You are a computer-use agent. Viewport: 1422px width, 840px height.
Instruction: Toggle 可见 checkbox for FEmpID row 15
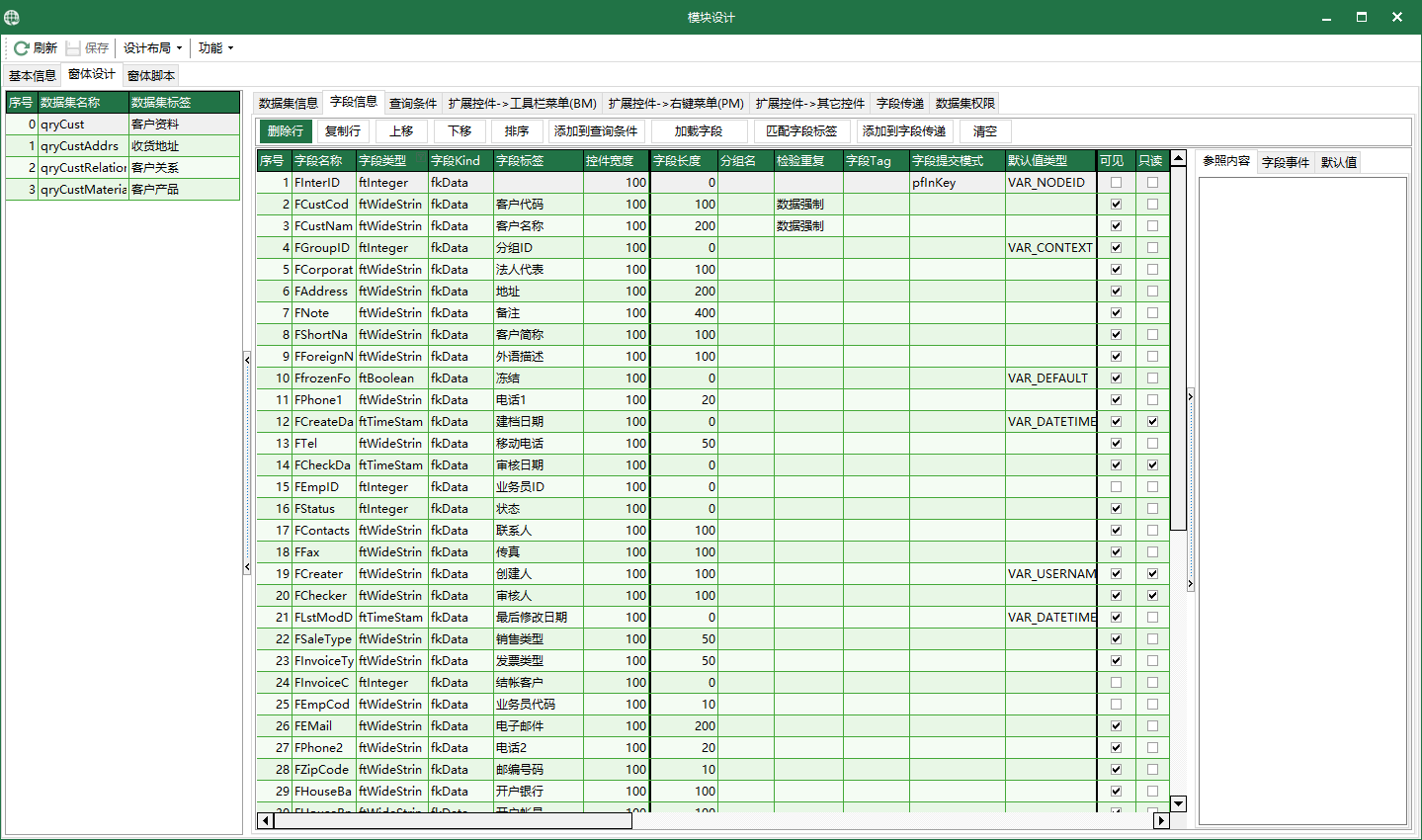[1116, 486]
